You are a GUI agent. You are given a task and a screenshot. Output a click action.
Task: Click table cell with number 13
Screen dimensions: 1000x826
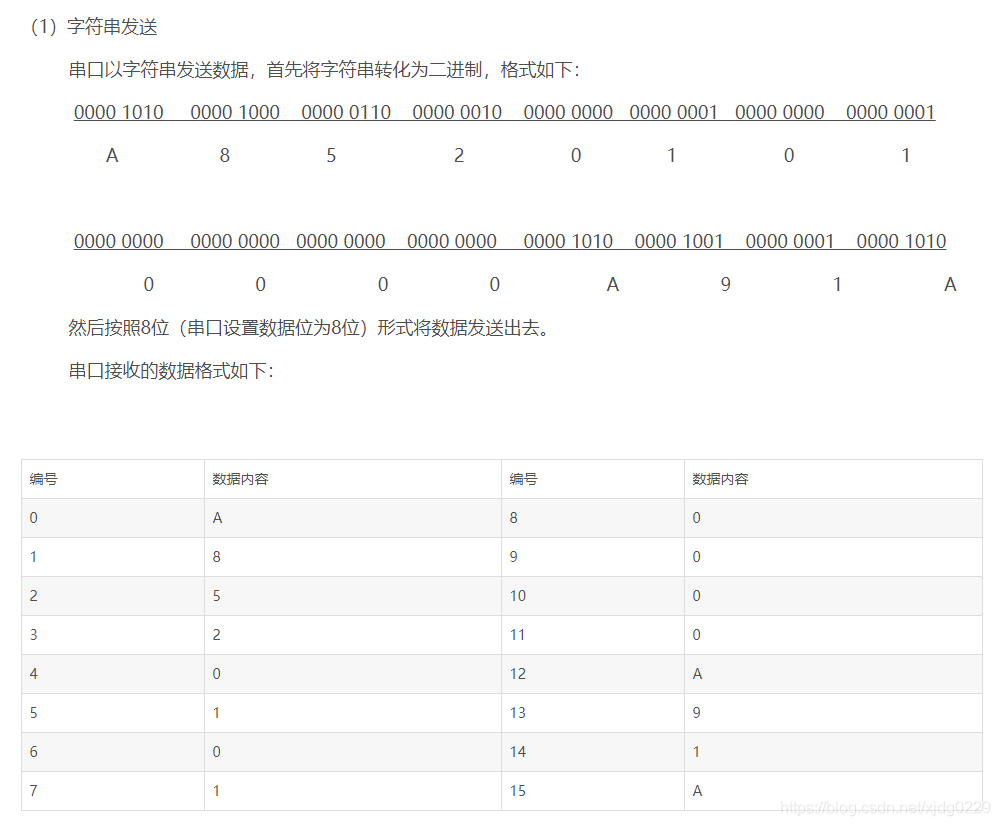pos(592,712)
